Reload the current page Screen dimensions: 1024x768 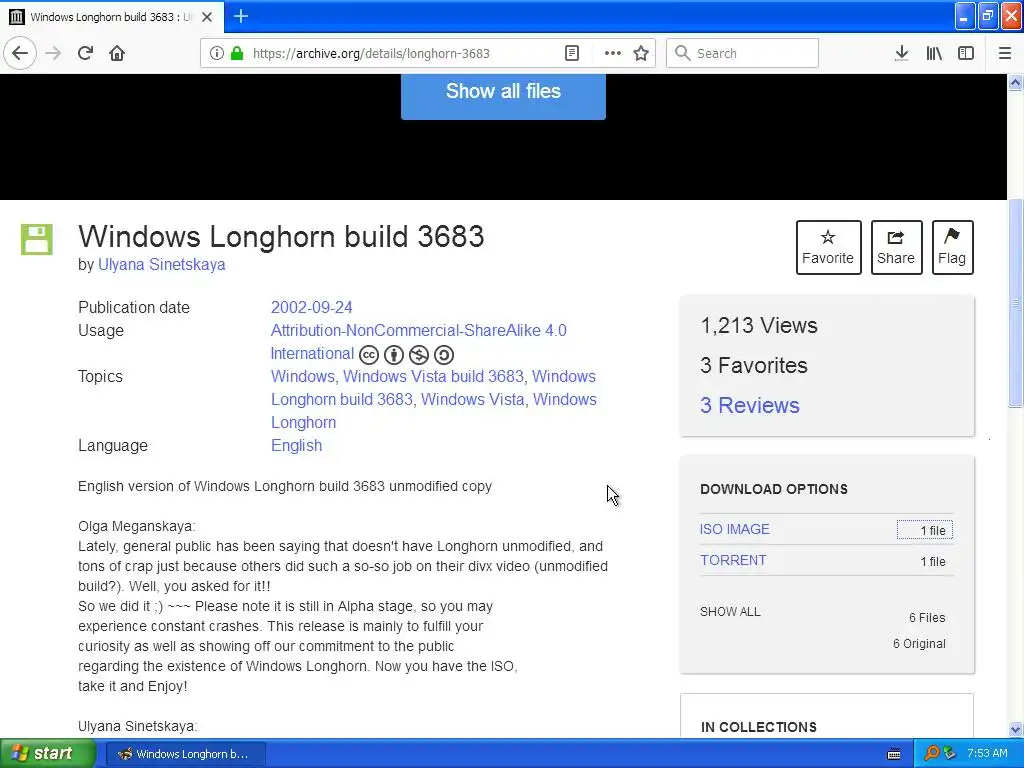click(86, 53)
